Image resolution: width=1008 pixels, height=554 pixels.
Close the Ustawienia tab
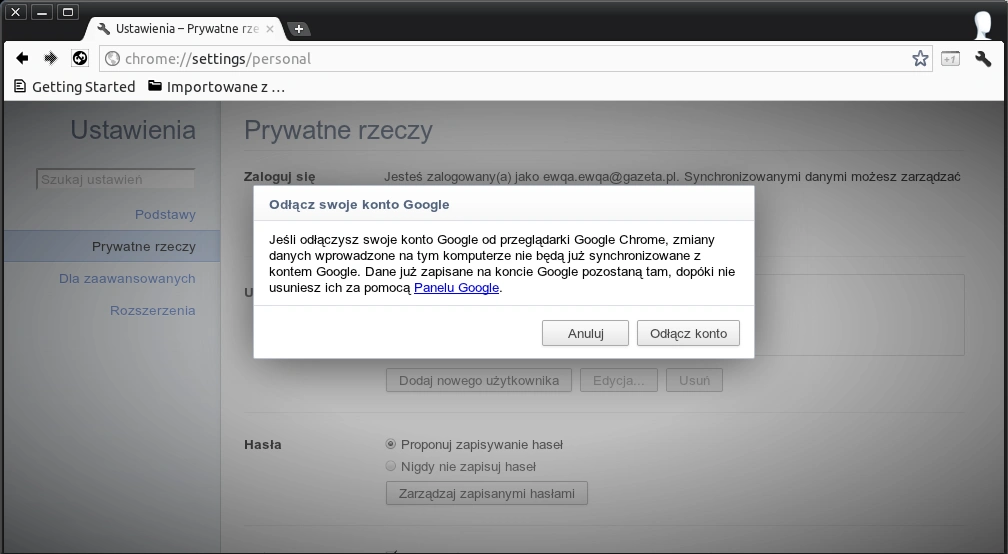click(270, 29)
